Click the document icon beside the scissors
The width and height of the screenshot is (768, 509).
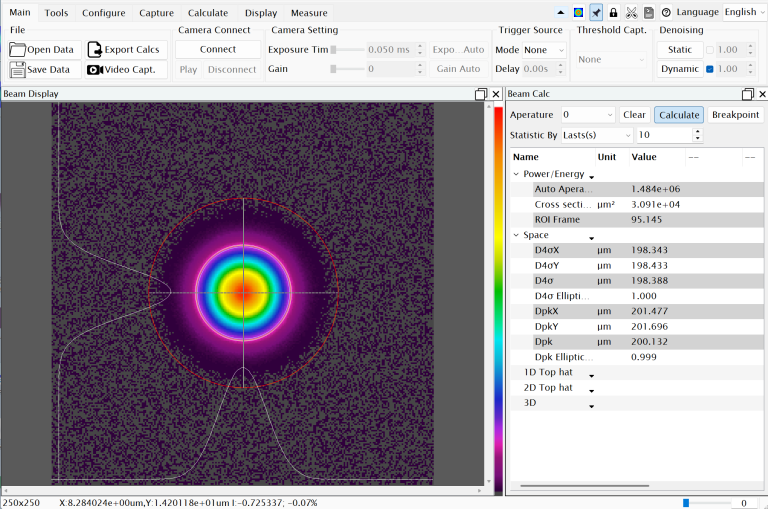[648, 12]
